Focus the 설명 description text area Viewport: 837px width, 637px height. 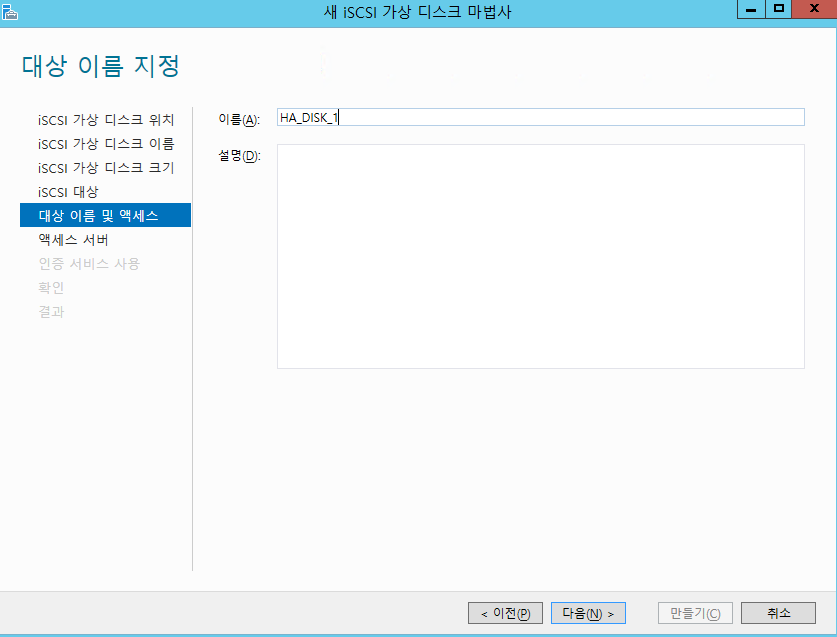point(540,256)
